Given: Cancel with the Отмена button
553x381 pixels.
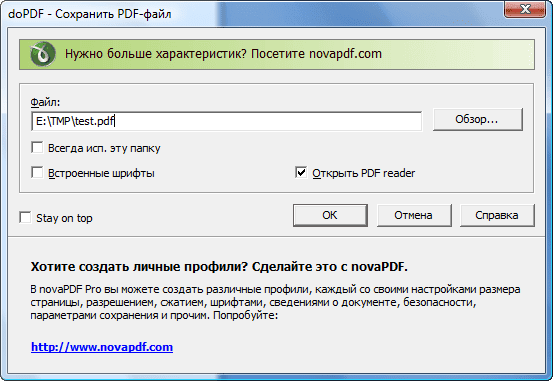Looking at the screenshot, I should coord(414,215).
